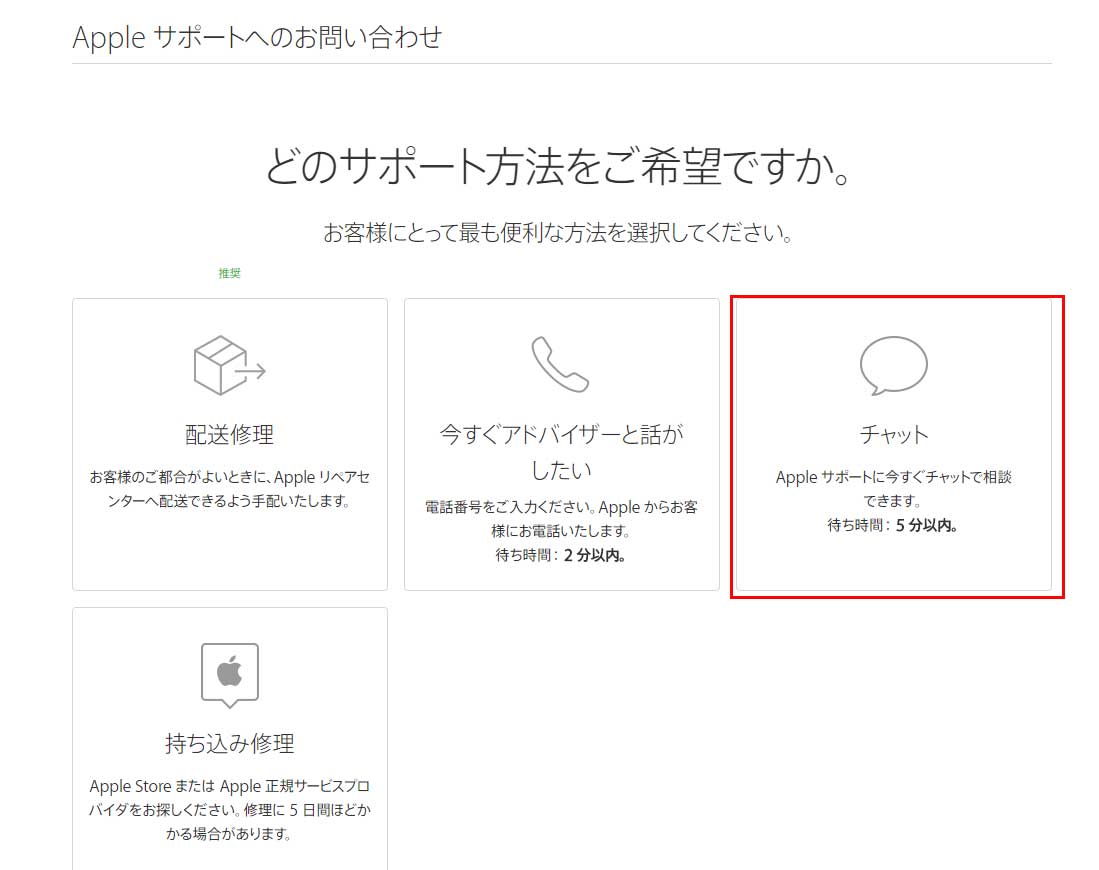Click the red-outlined chat card's empty bottom area
Screen dimensions: 1099x870
coord(893,565)
